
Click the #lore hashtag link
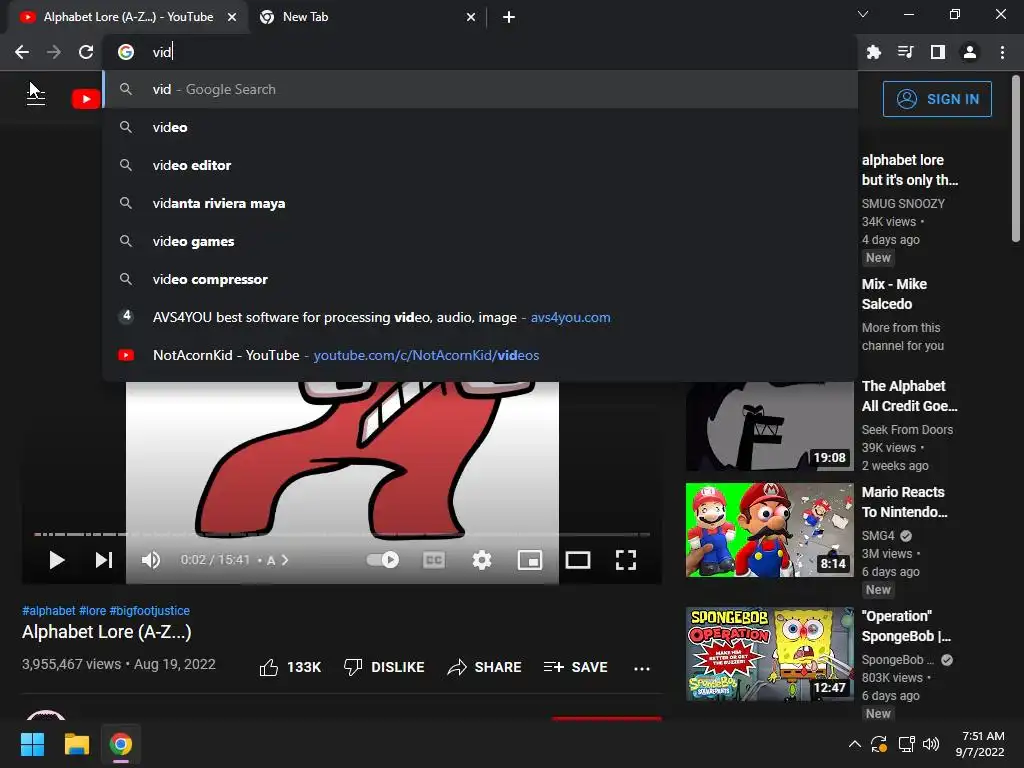tap(92, 611)
